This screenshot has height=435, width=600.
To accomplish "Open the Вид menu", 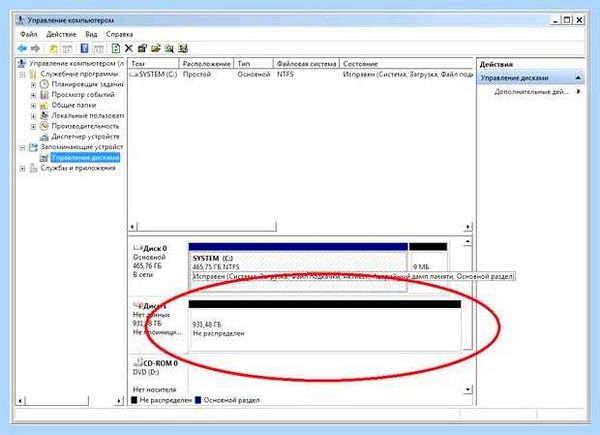I will point(91,34).
